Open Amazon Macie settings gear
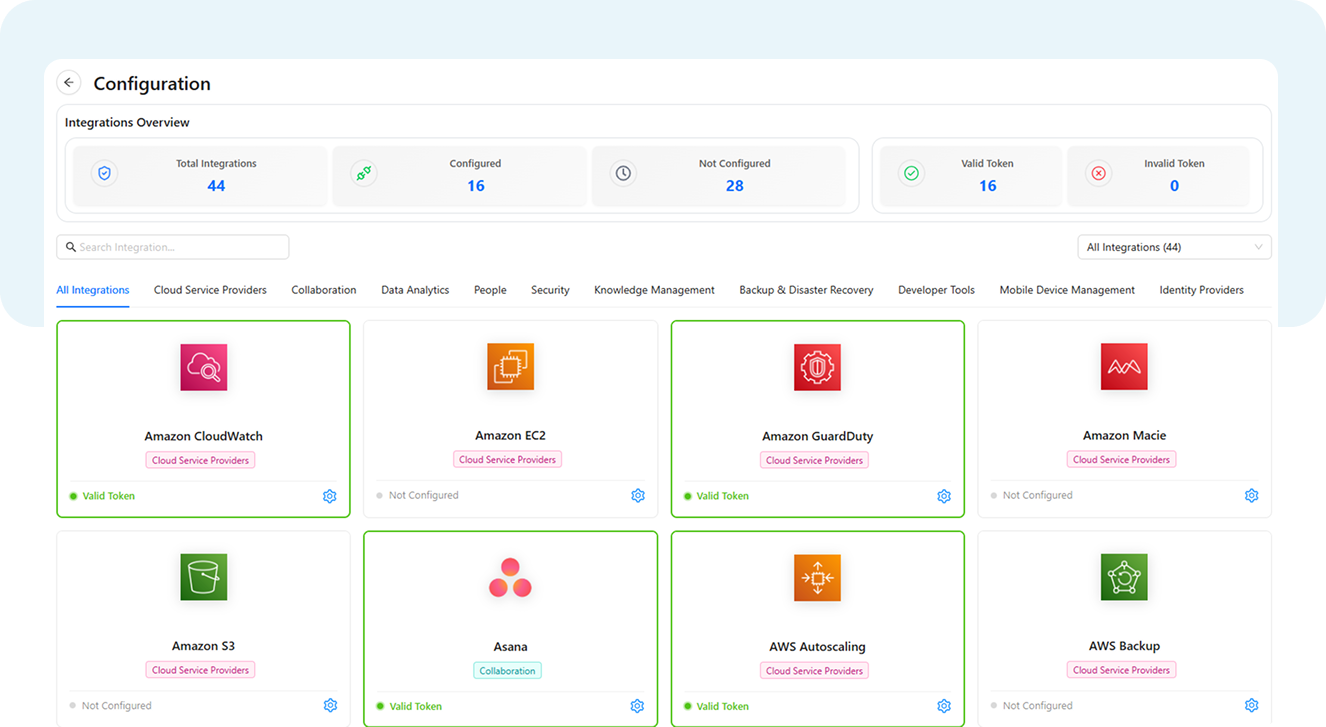The height and width of the screenshot is (727, 1326). coord(1252,496)
